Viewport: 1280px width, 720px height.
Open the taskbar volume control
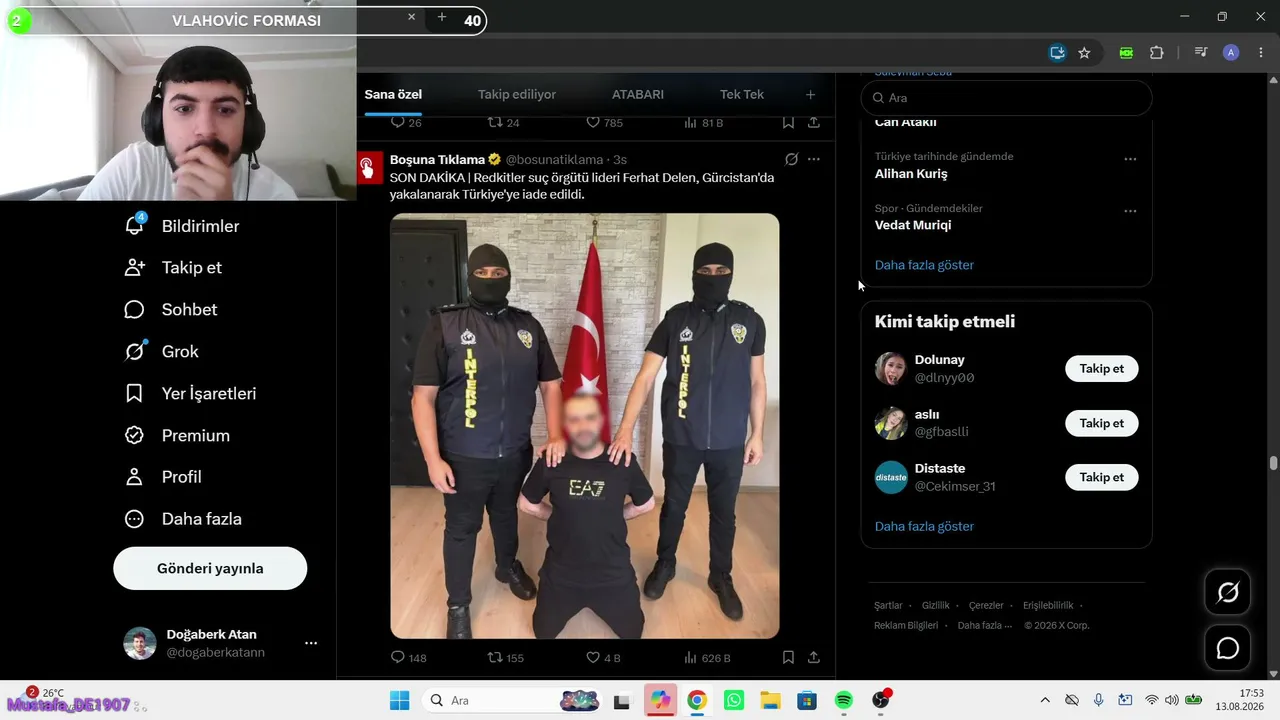[1171, 700]
